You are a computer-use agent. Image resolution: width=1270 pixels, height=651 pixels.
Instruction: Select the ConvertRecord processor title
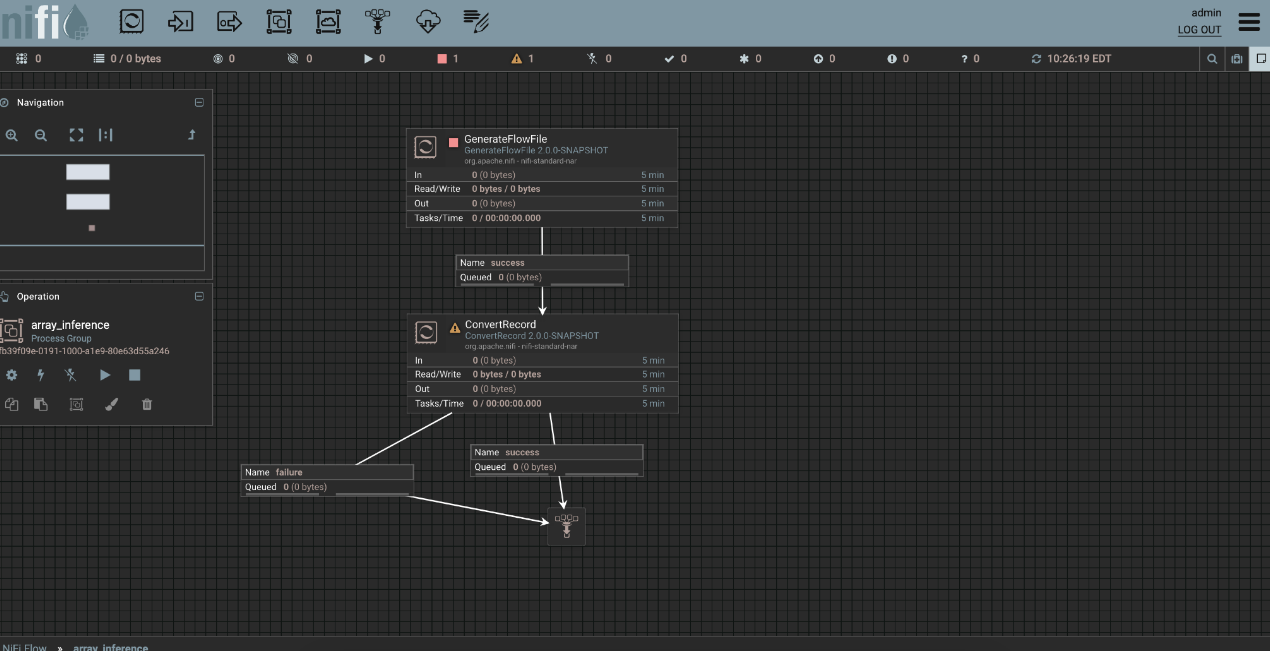(x=500, y=324)
